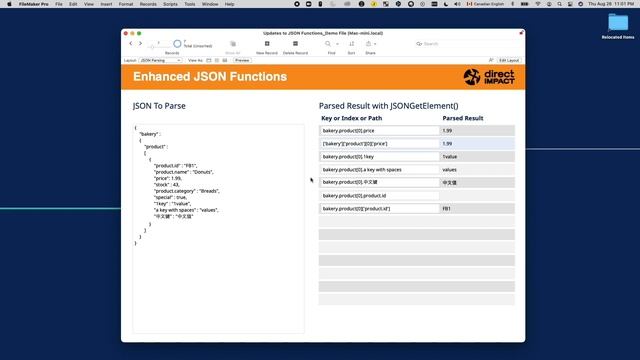
Task: Click the FB1 parsed result cell
Action: (477, 209)
